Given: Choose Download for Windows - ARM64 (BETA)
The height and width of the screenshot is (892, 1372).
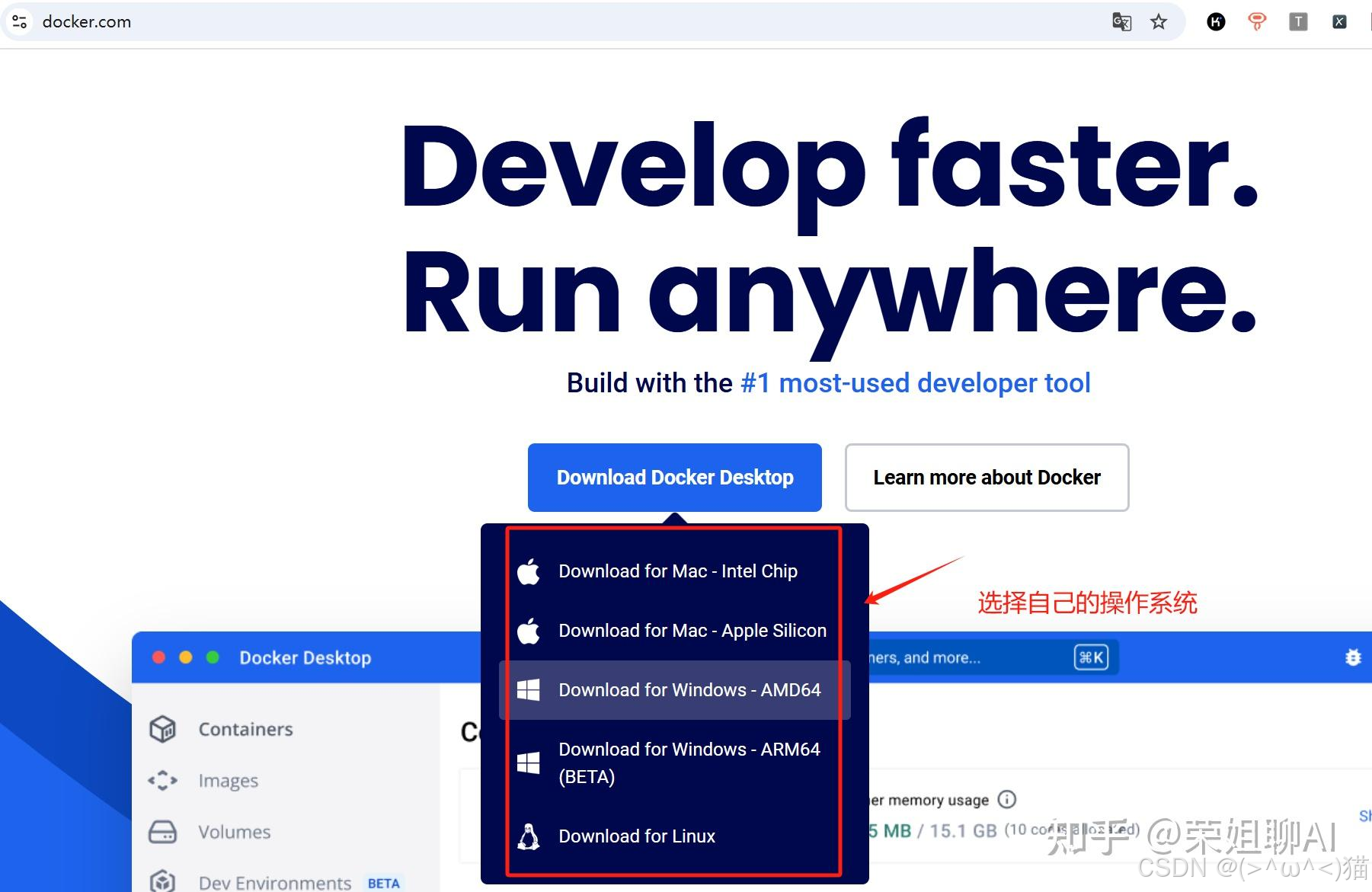Looking at the screenshot, I should (674, 763).
